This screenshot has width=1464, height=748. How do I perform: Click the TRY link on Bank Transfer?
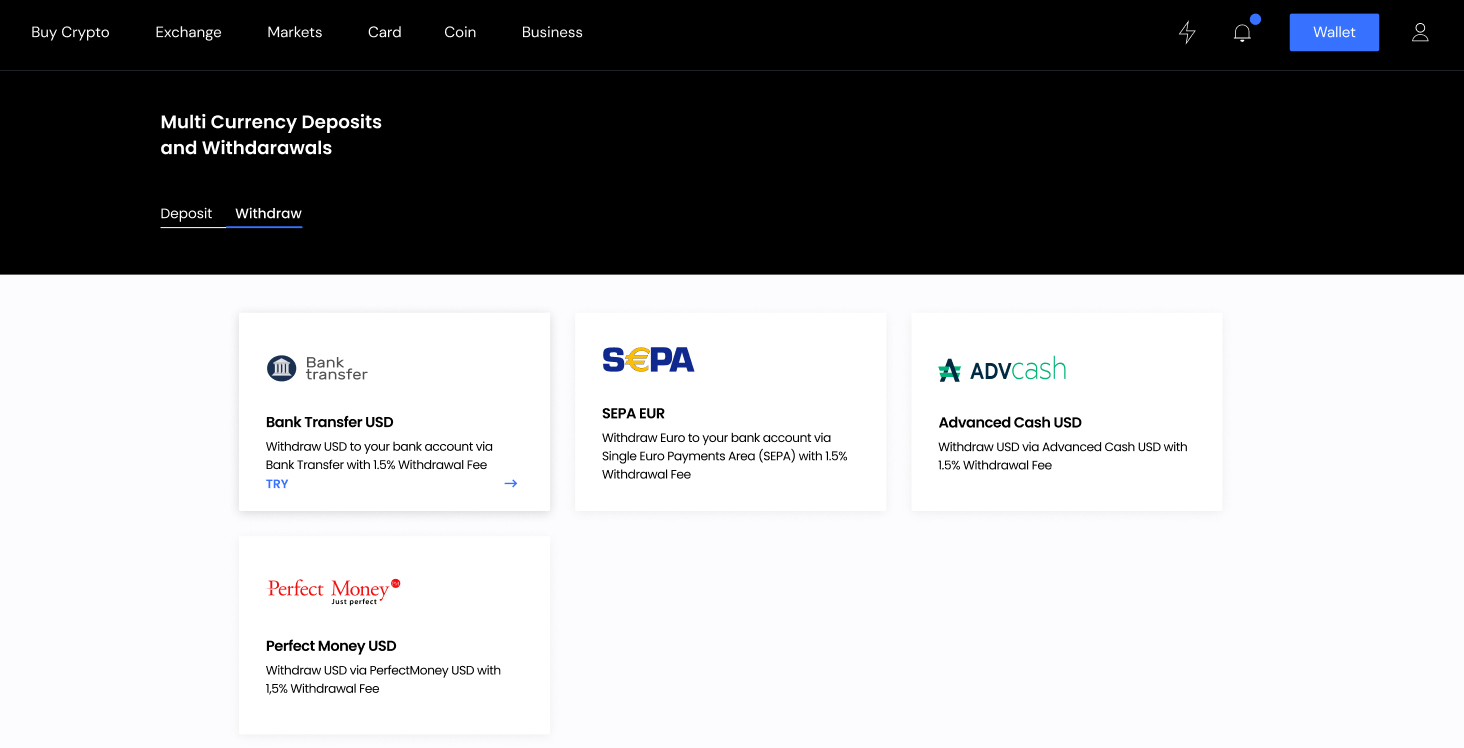277,484
